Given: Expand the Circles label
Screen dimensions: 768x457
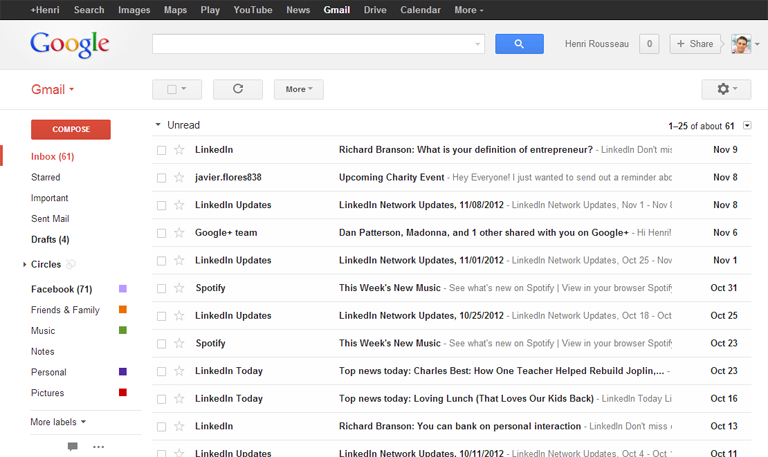Looking at the screenshot, I should 24,265.
